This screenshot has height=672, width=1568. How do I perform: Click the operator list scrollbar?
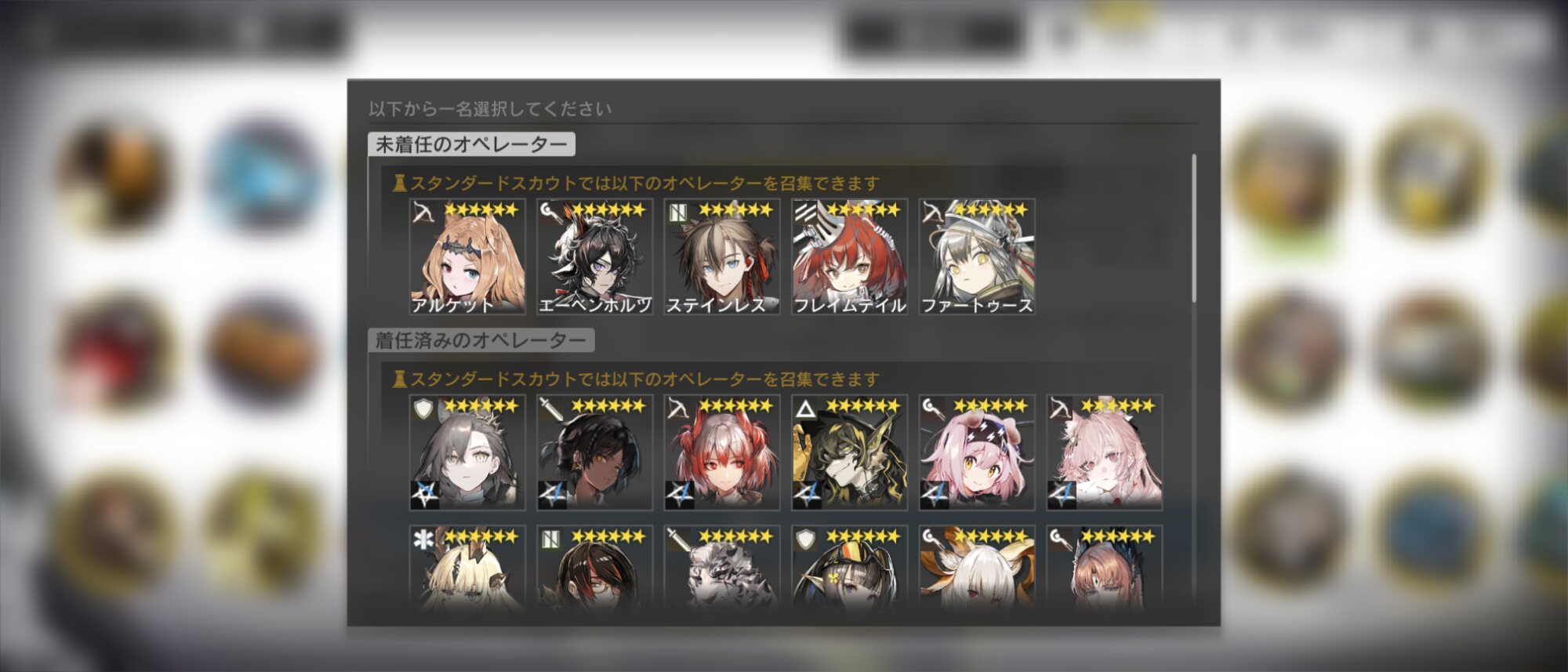coord(1194,228)
